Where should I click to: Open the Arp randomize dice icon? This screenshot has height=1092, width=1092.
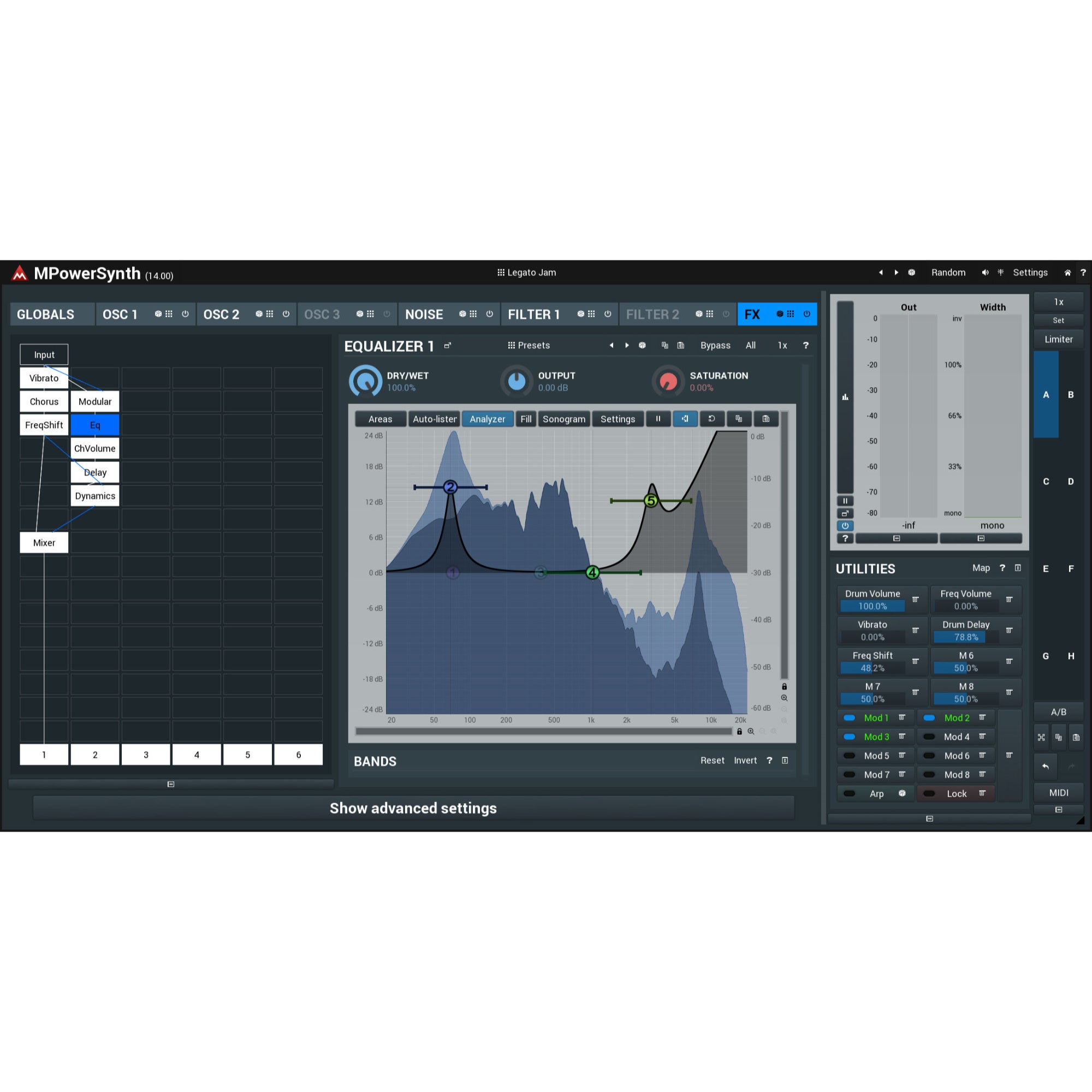[x=902, y=793]
